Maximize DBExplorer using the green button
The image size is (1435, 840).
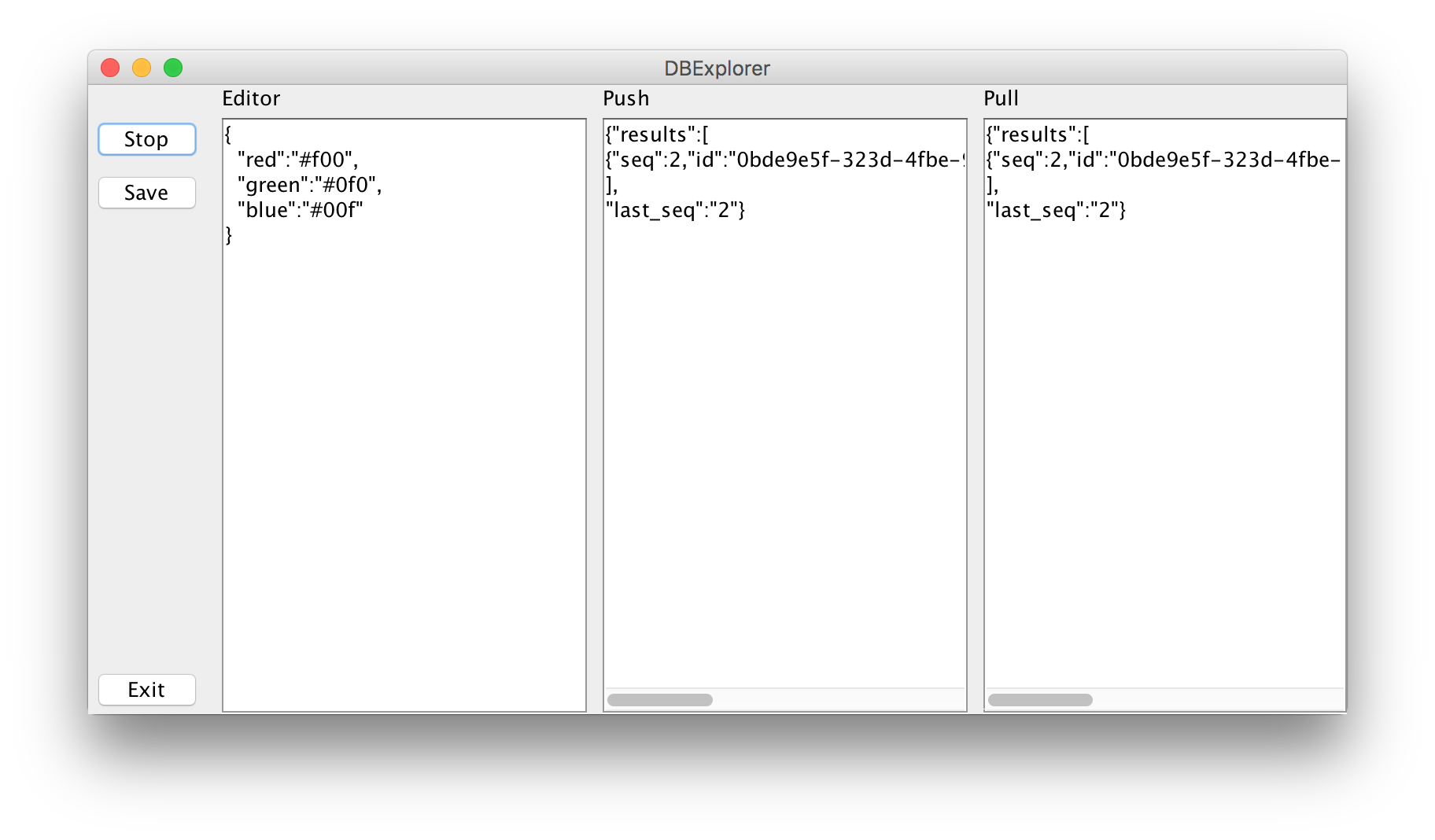tap(173, 68)
